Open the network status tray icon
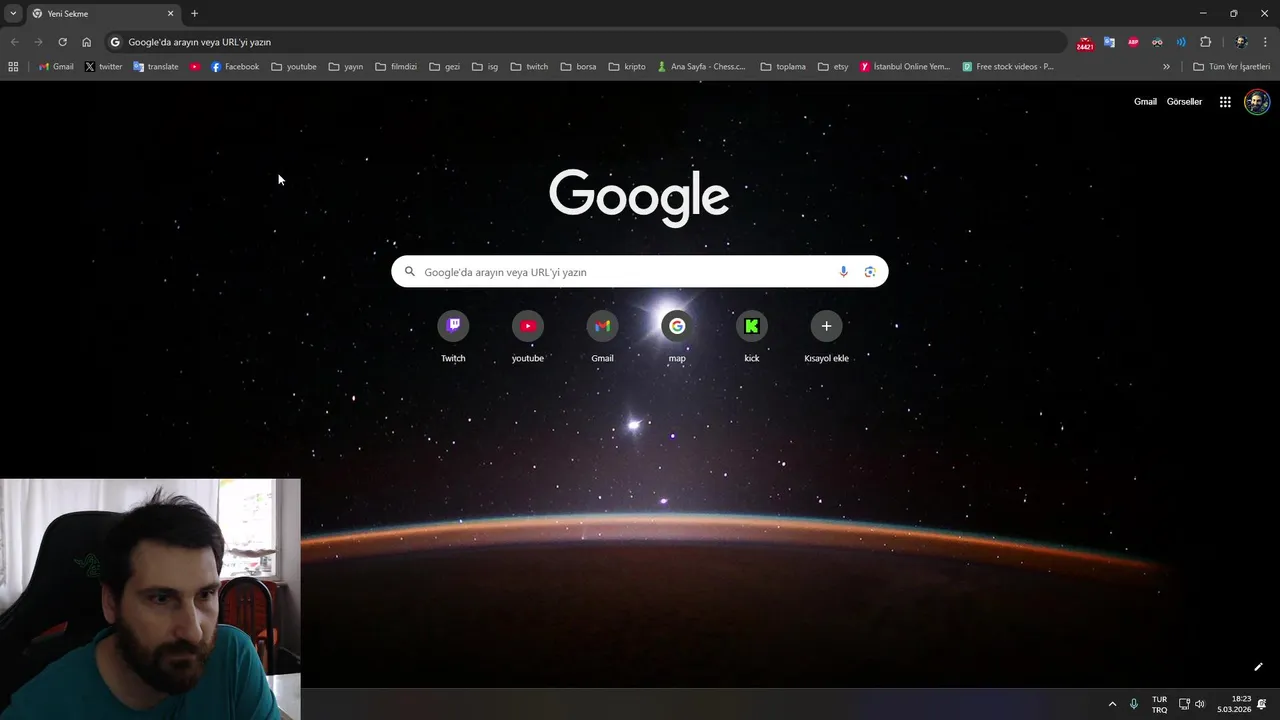This screenshot has width=1280, height=720. tap(1184, 704)
